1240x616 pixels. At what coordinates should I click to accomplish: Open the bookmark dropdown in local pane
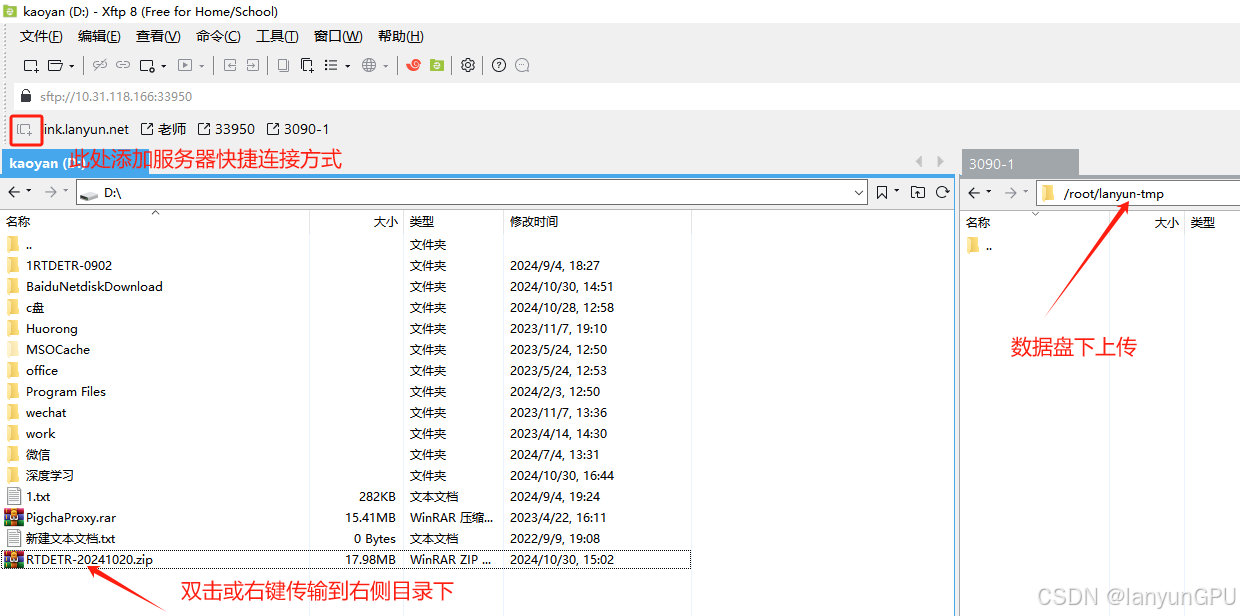tap(896, 192)
